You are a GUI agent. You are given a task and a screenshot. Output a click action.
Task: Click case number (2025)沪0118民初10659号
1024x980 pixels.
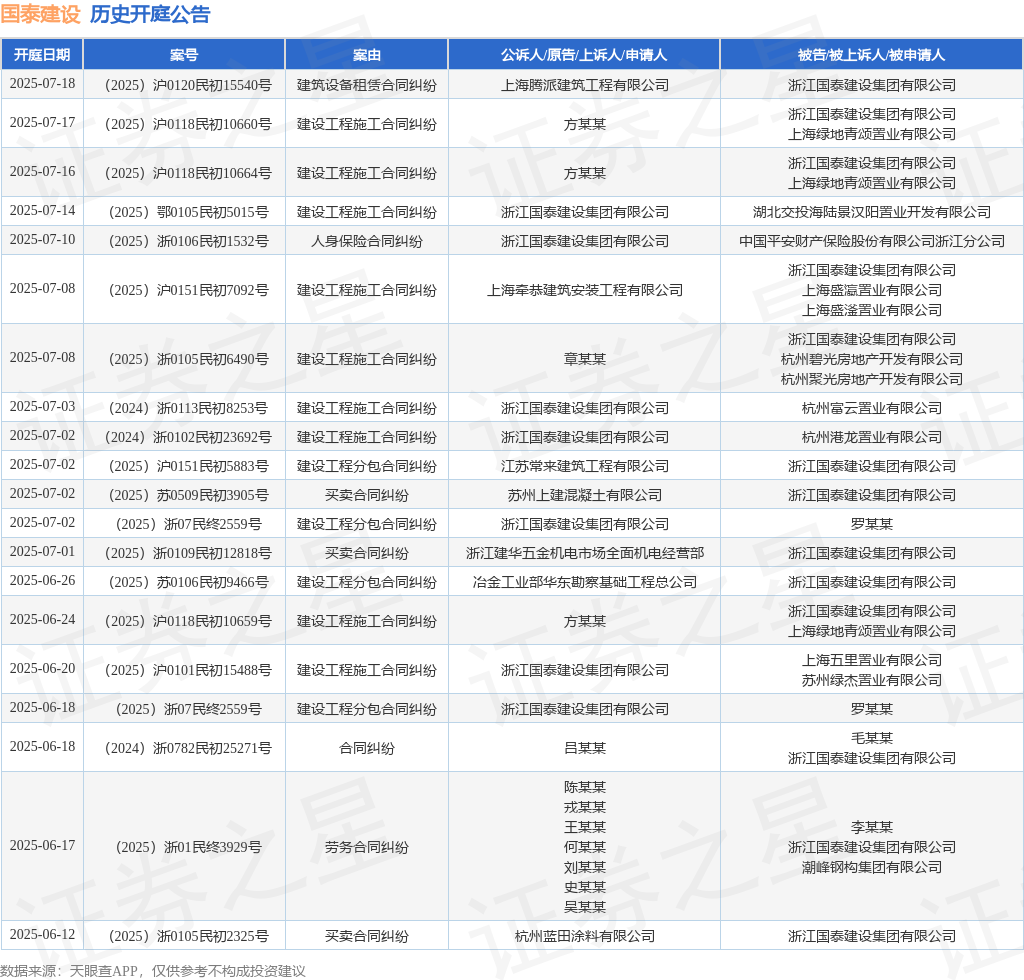188,621
